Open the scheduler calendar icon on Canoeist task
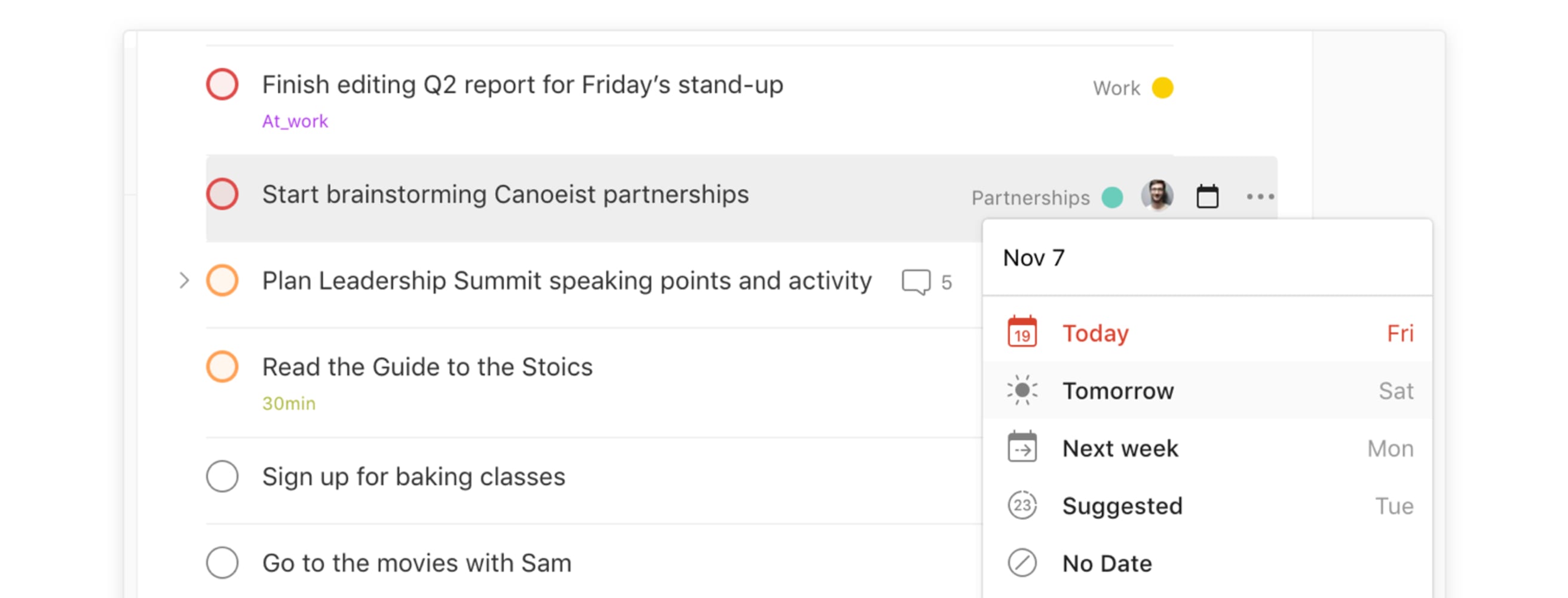The width and height of the screenshot is (1568, 598). [1207, 196]
